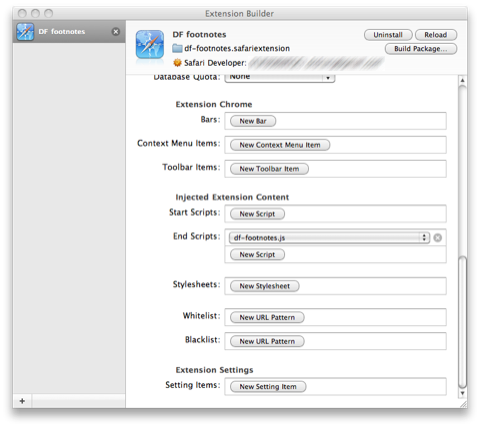Image resolution: width=480 pixels, height=427 pixels.
Task: Click the Safari Developer label
Action: coord(215,63)
